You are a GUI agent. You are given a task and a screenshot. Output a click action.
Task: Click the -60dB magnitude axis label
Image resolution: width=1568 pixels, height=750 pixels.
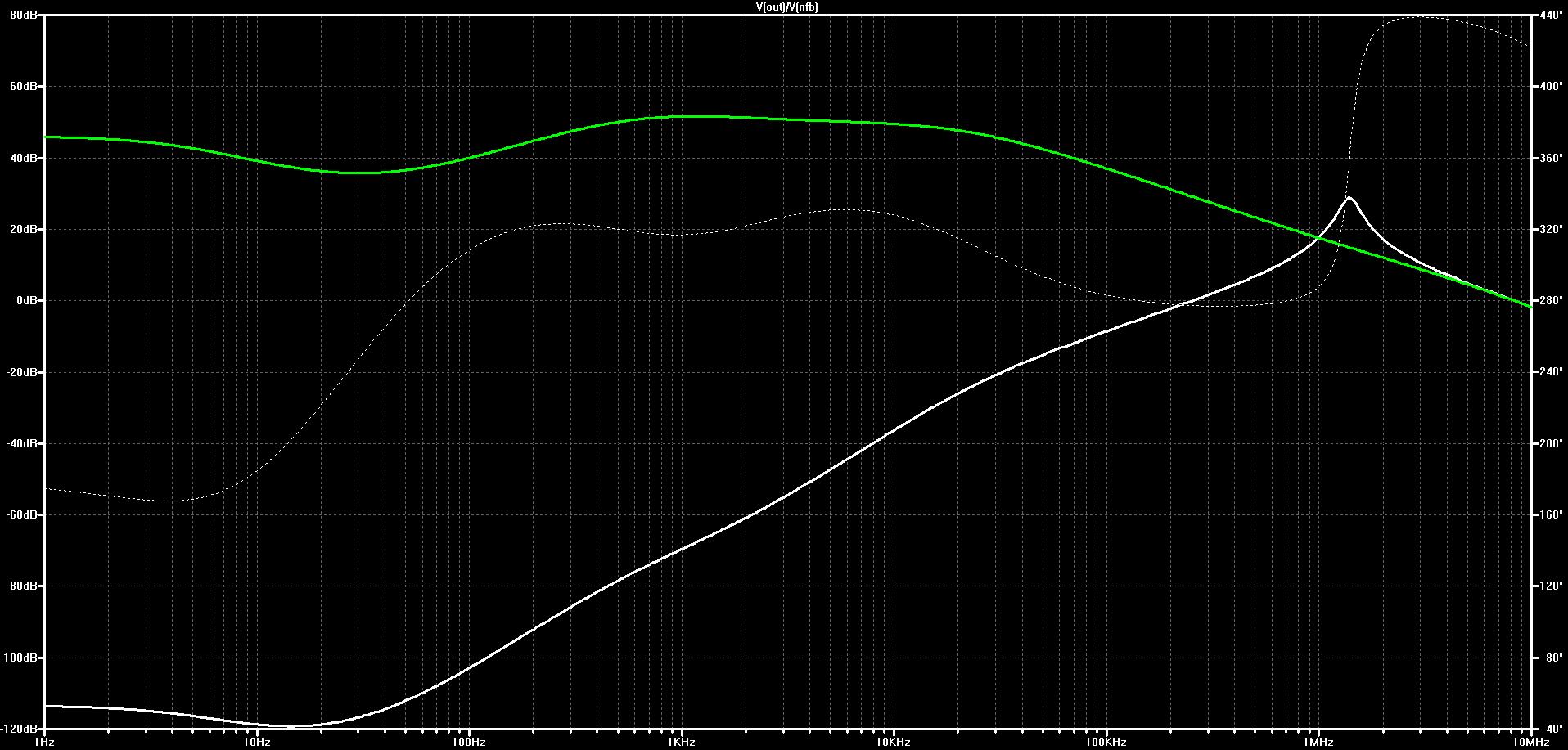click(x=23, y=515)
